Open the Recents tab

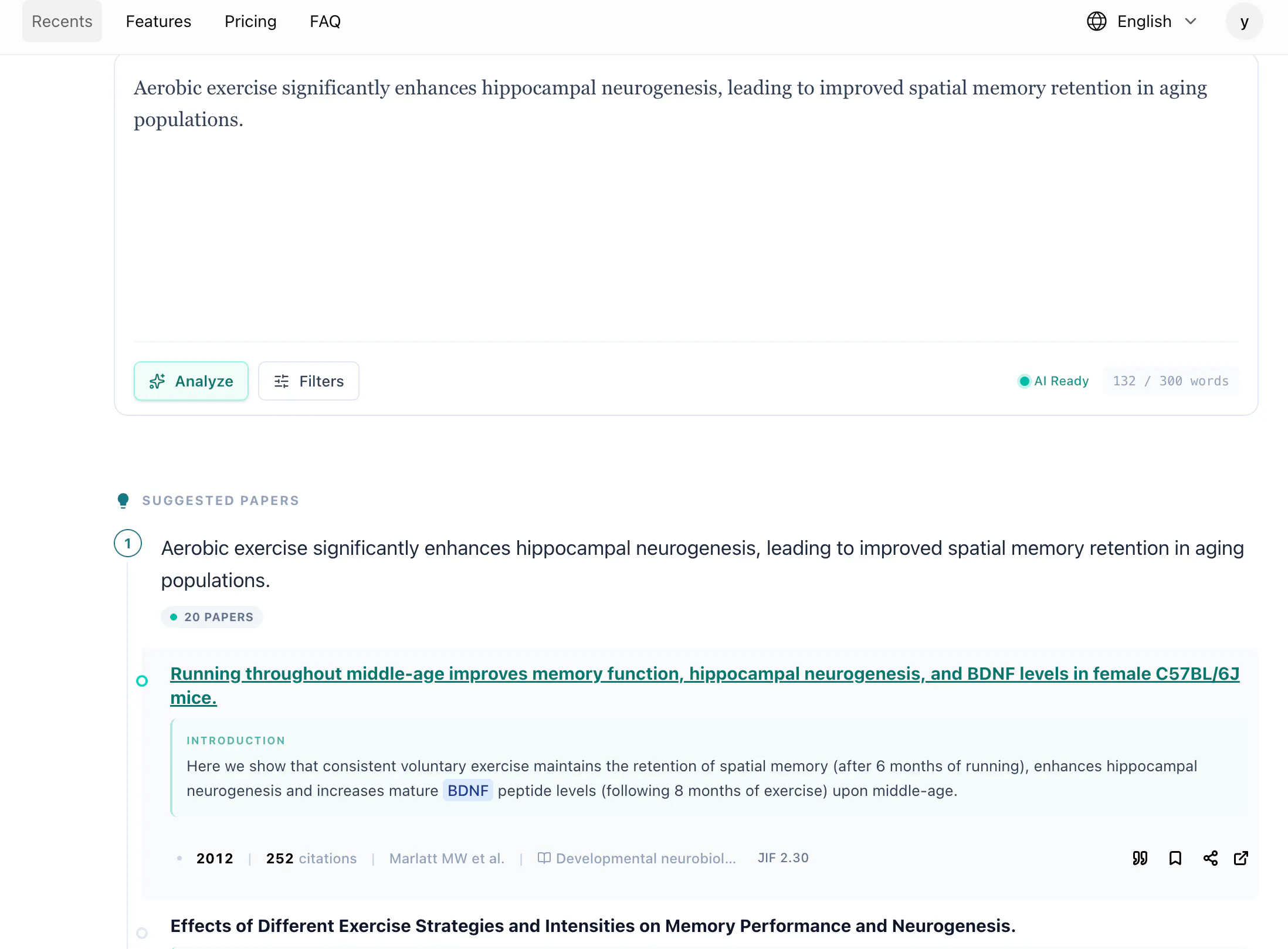tap(62, 22)
